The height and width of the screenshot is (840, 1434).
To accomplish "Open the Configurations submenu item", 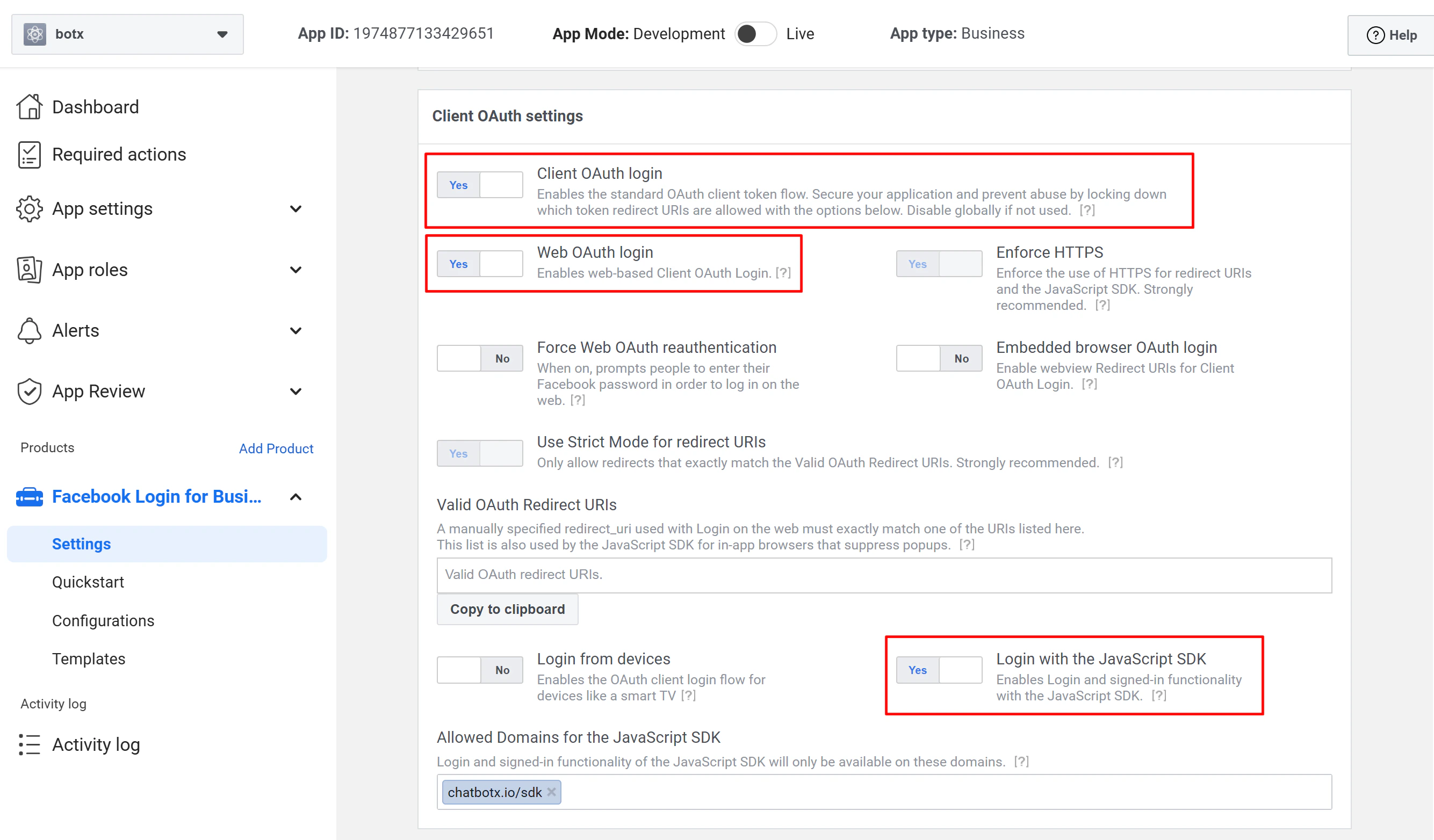I will point(103,620).
